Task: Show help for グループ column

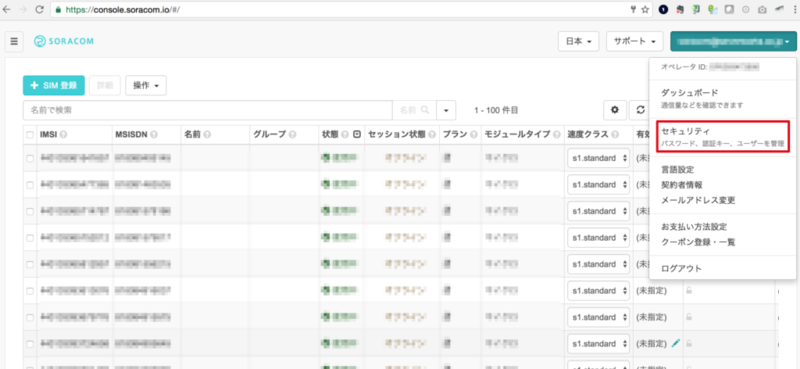Action: coord(292,135)
